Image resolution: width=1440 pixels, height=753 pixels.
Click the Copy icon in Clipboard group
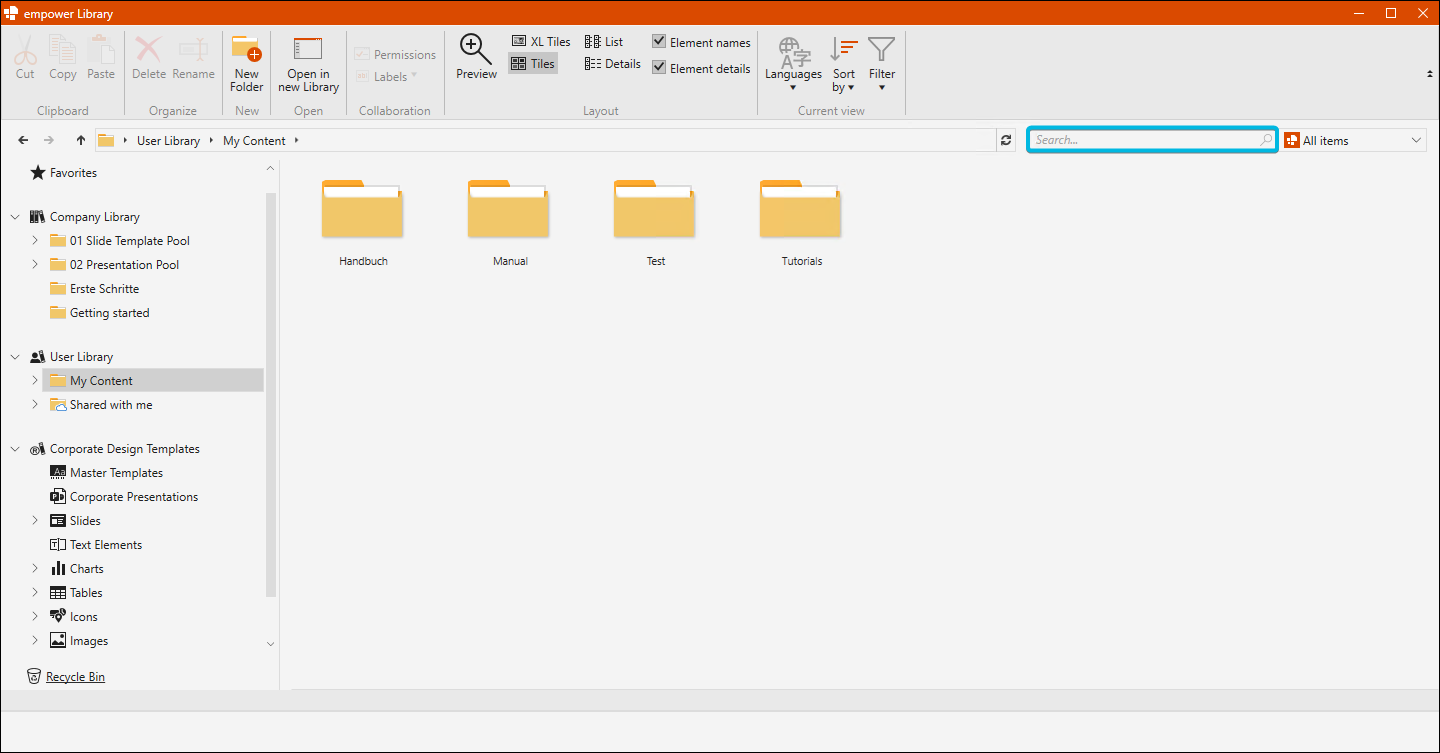click(63, 48)
